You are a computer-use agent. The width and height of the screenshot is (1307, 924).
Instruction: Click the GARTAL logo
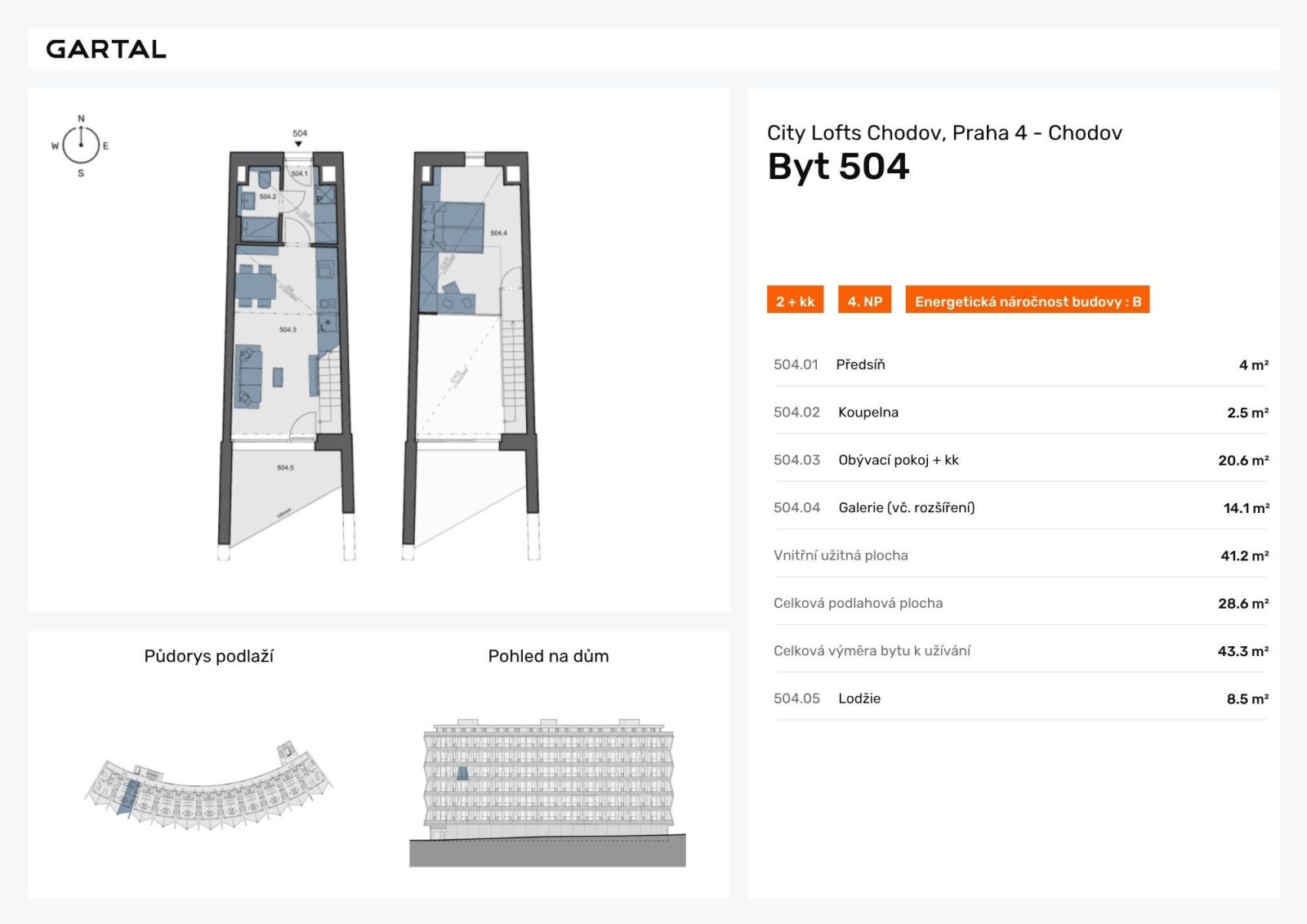pyautogui.click(x=106, y=49)
